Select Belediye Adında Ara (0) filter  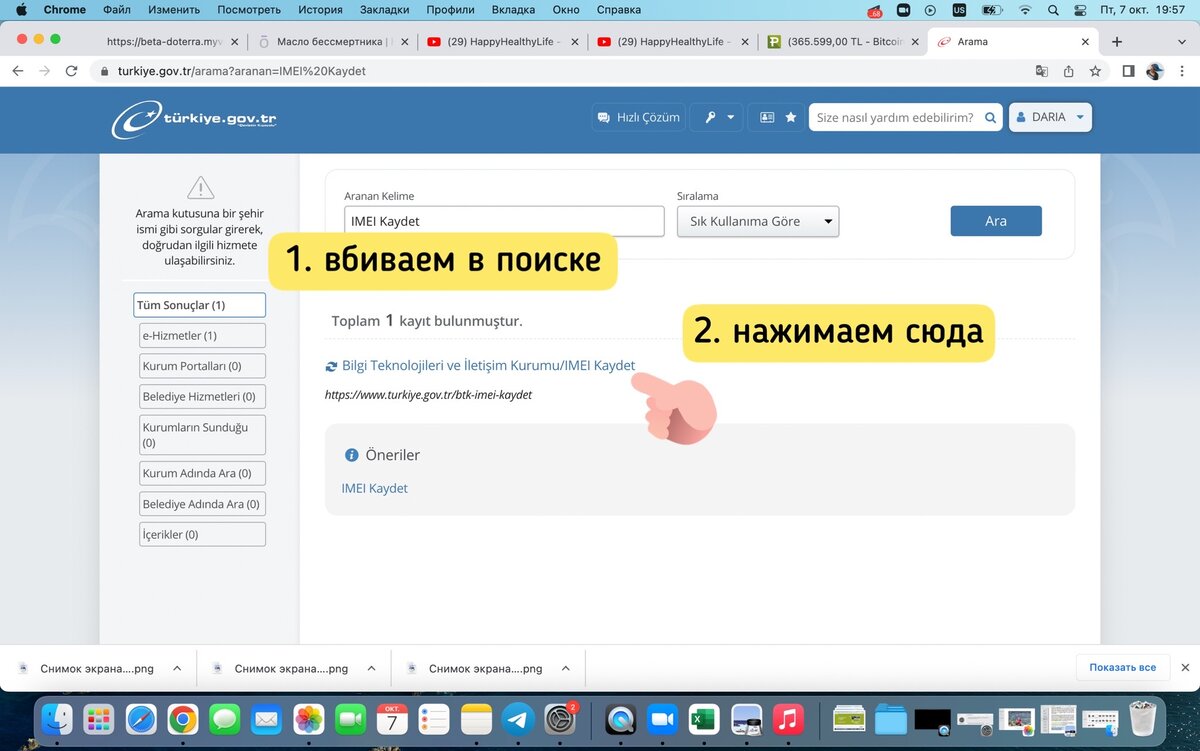tap(202, 504)
